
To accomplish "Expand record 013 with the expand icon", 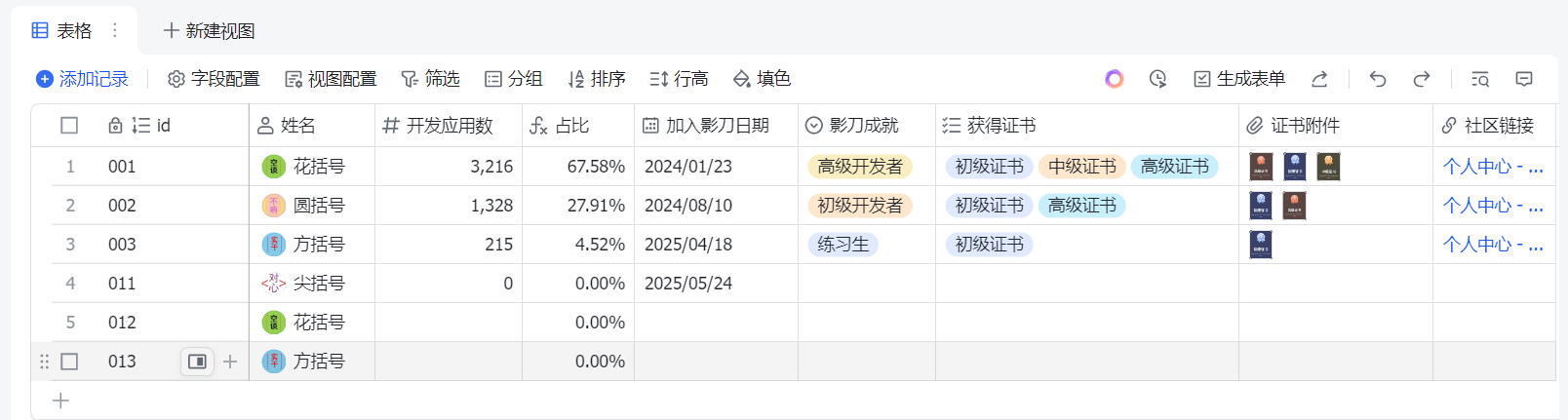I will [x=197, y=362].
